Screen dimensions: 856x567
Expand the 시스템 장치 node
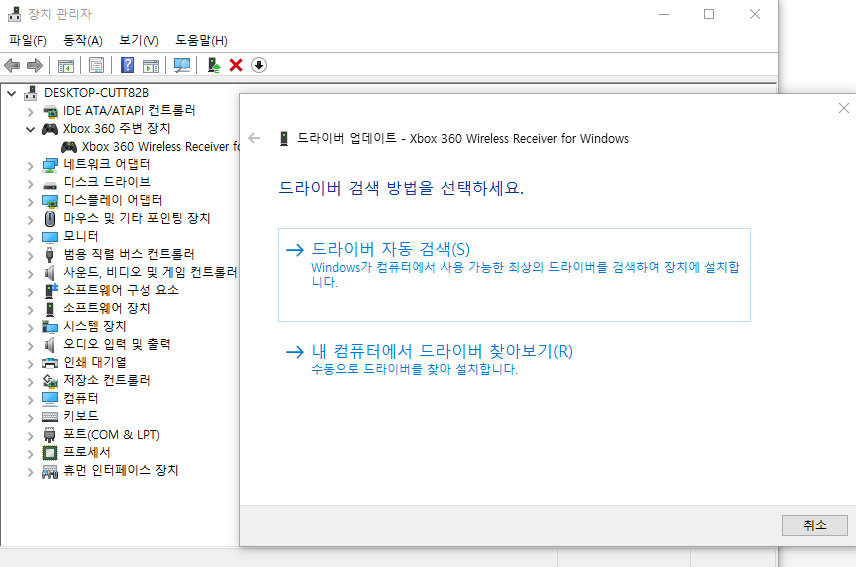click(31, 328)
